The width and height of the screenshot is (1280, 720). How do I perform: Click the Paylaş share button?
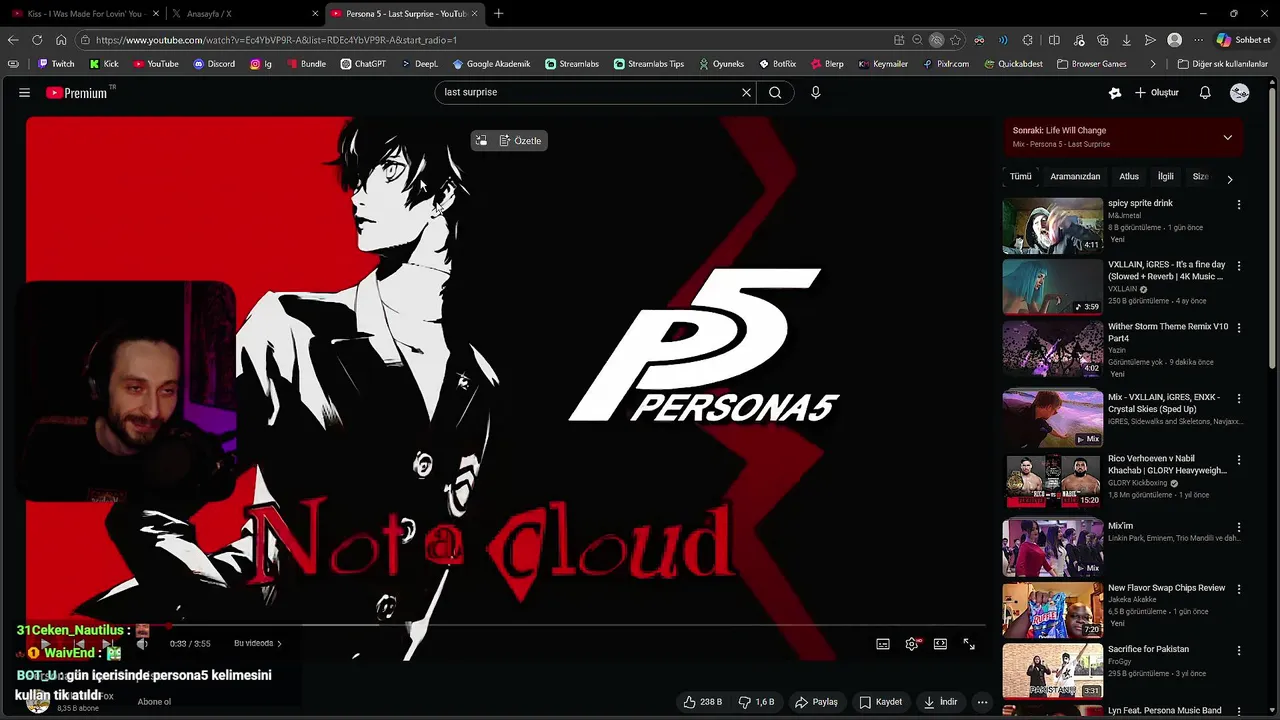816,702
